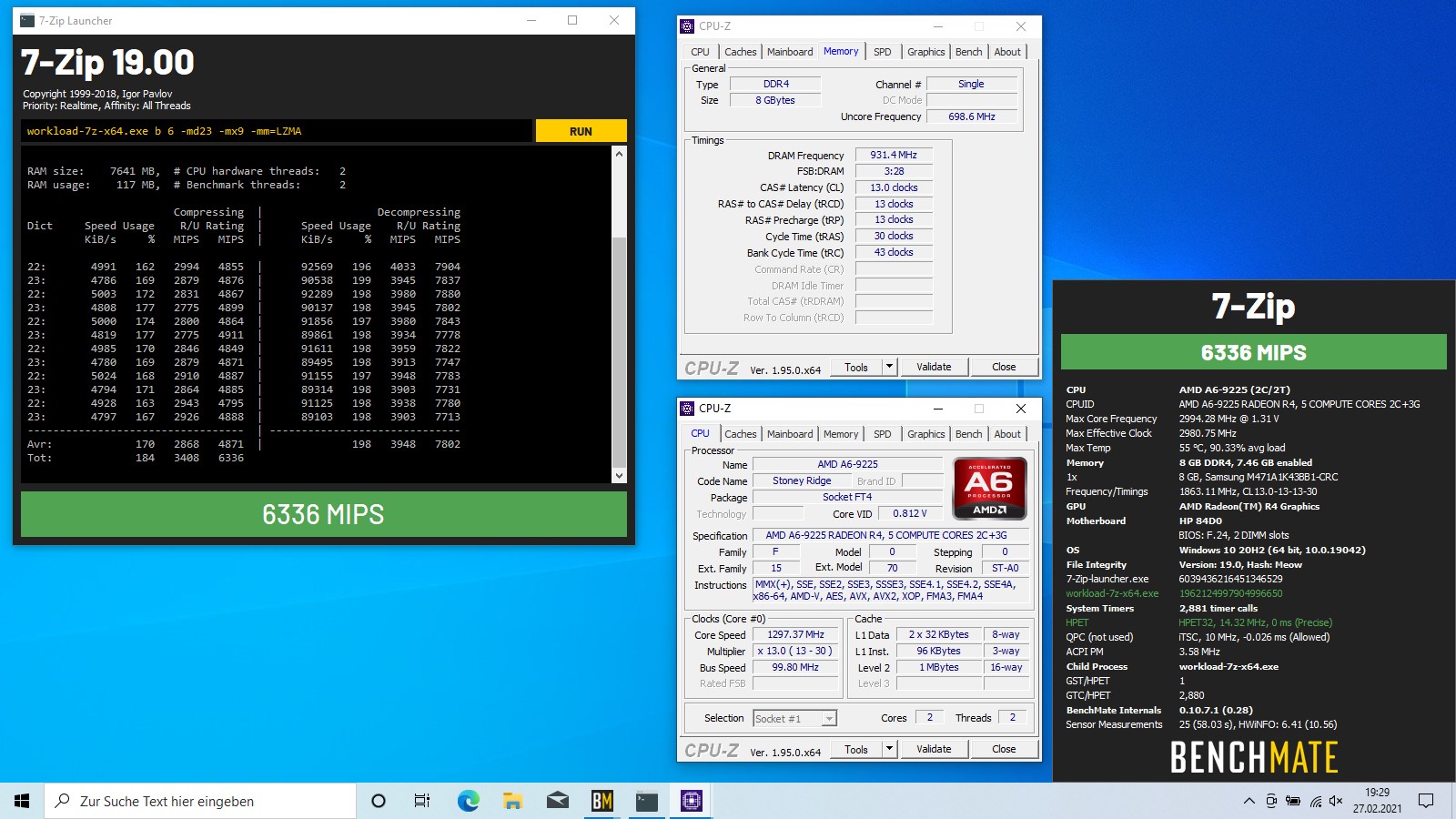Open the Wi-Fi network tray icon
1456x819 pixels.
pos(1316,801)
